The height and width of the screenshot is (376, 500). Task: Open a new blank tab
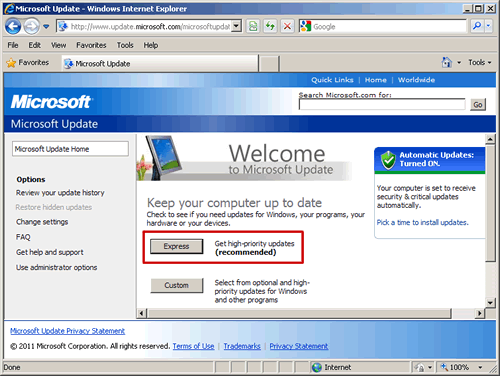(x=269, y=64)
